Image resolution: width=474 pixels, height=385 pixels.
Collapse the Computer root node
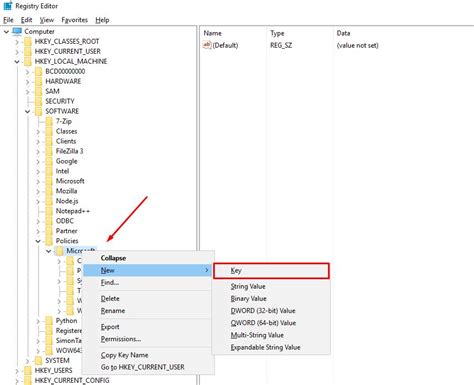point(6,32)
